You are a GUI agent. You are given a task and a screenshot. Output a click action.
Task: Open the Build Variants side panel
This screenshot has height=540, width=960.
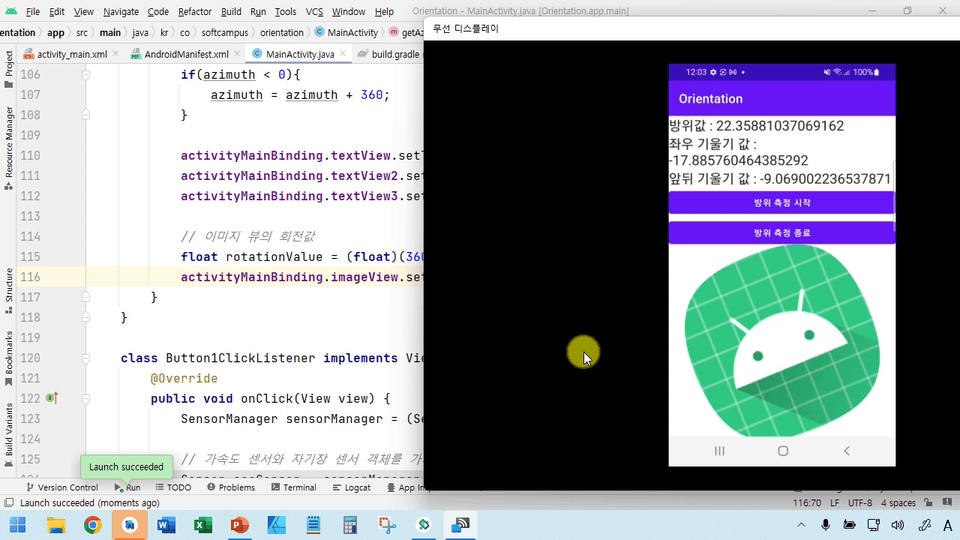click(x=9, y=435)
